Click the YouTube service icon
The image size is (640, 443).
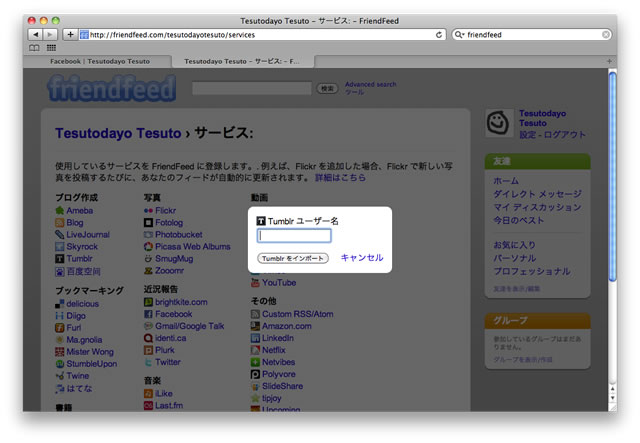coord(255,283)
